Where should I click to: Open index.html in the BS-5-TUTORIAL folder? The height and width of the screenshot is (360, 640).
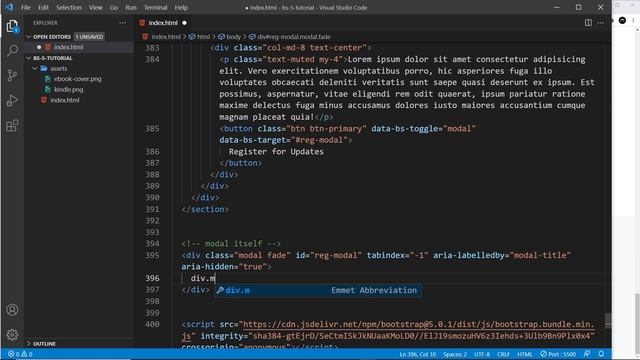tap(65, 100)
